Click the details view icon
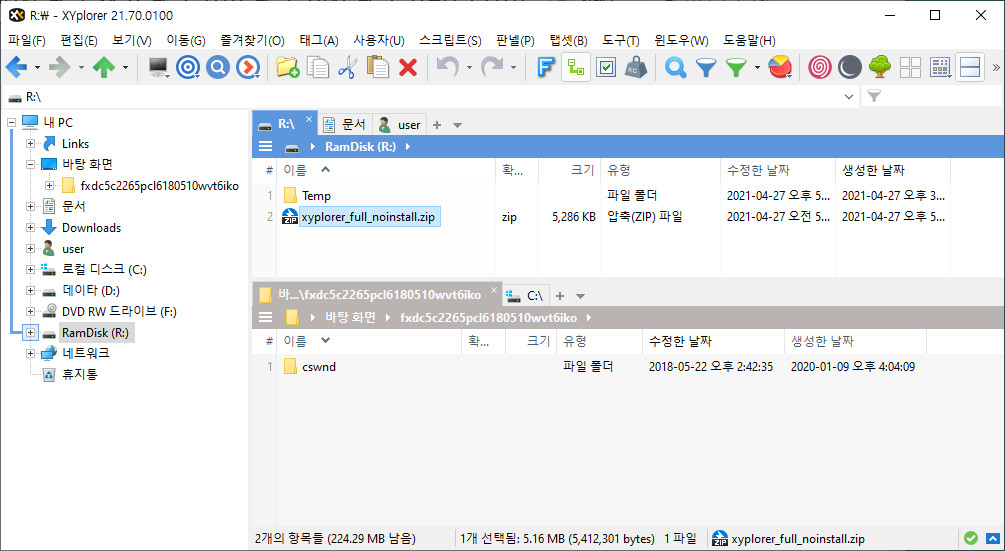Viewport: 1005px width, 551px height. point(940,67)
